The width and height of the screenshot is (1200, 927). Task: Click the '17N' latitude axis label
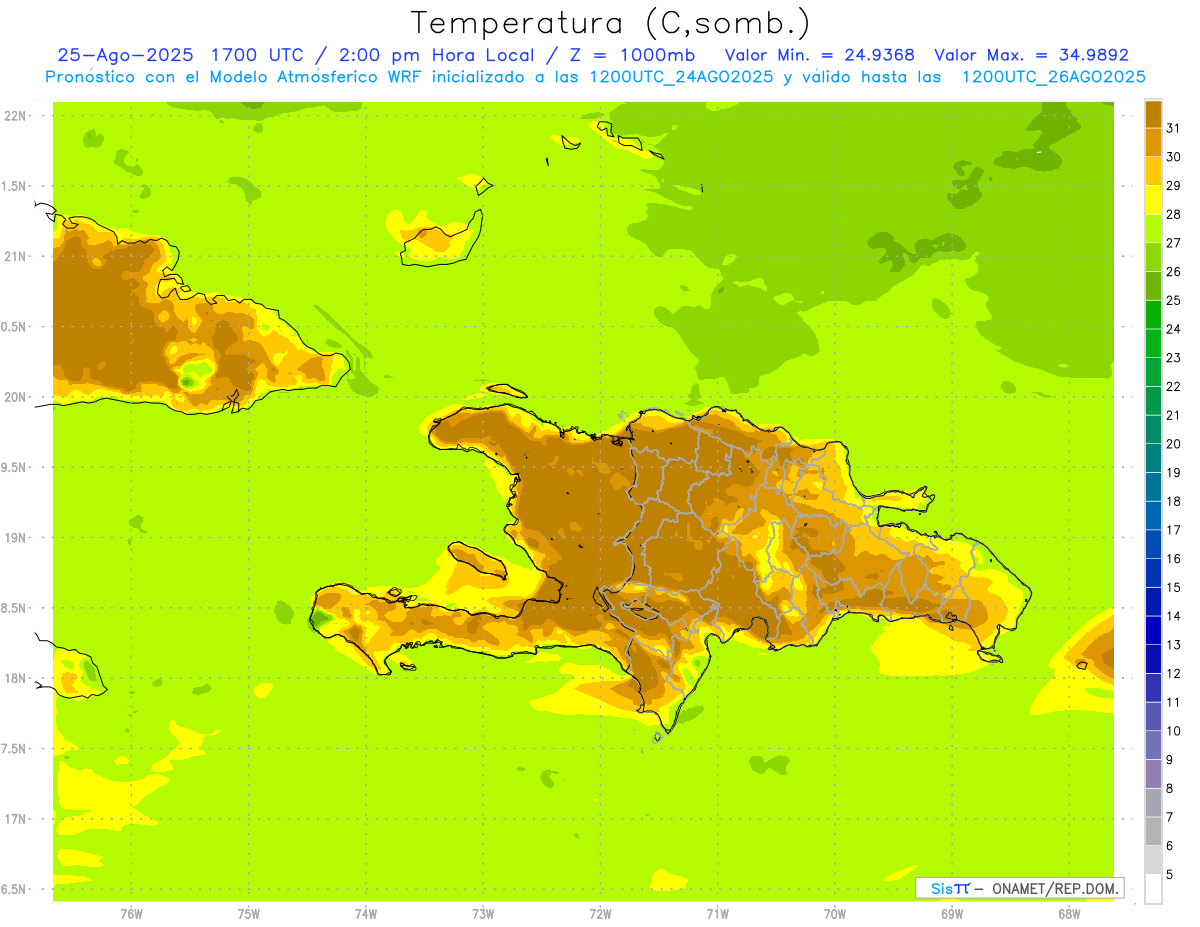click(15, 819)
